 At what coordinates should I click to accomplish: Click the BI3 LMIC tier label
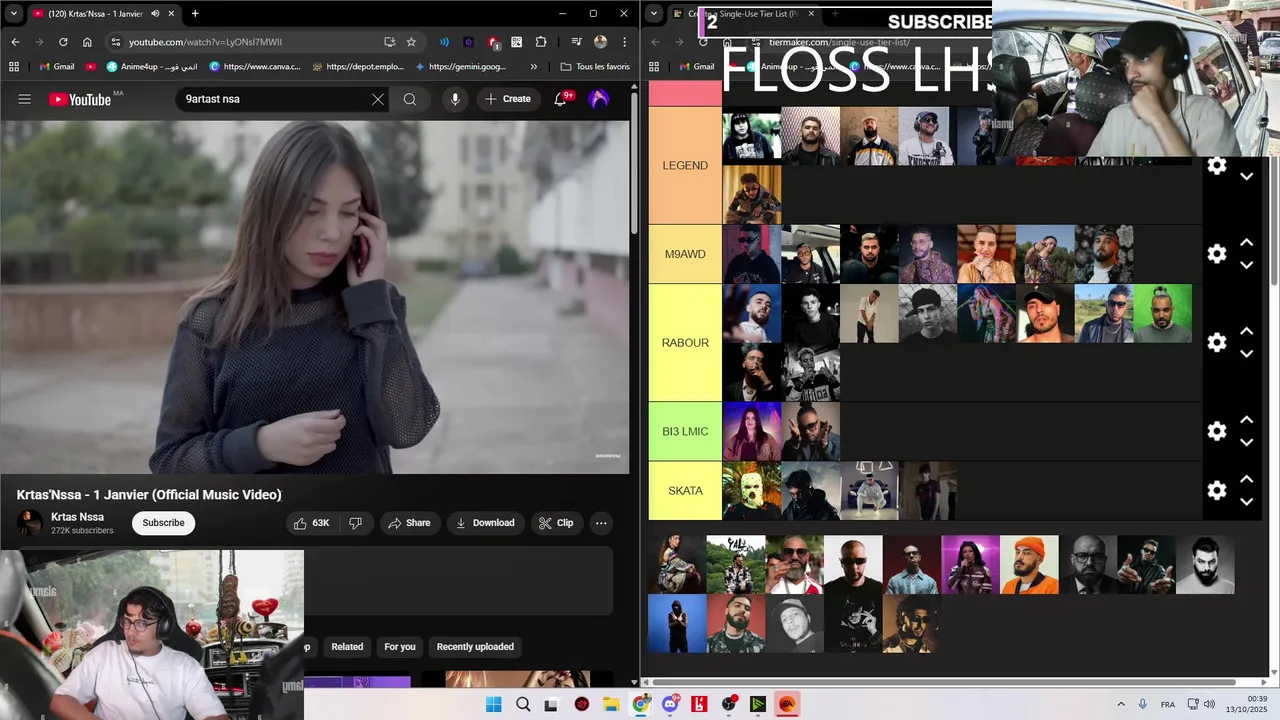(685, 432)
